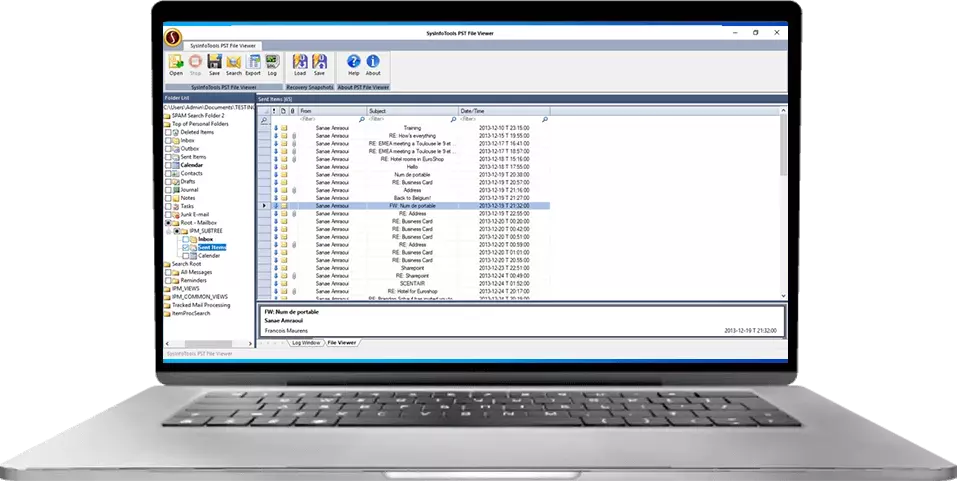
Task: Select the Reminders folder
Action: pos(193,280)
